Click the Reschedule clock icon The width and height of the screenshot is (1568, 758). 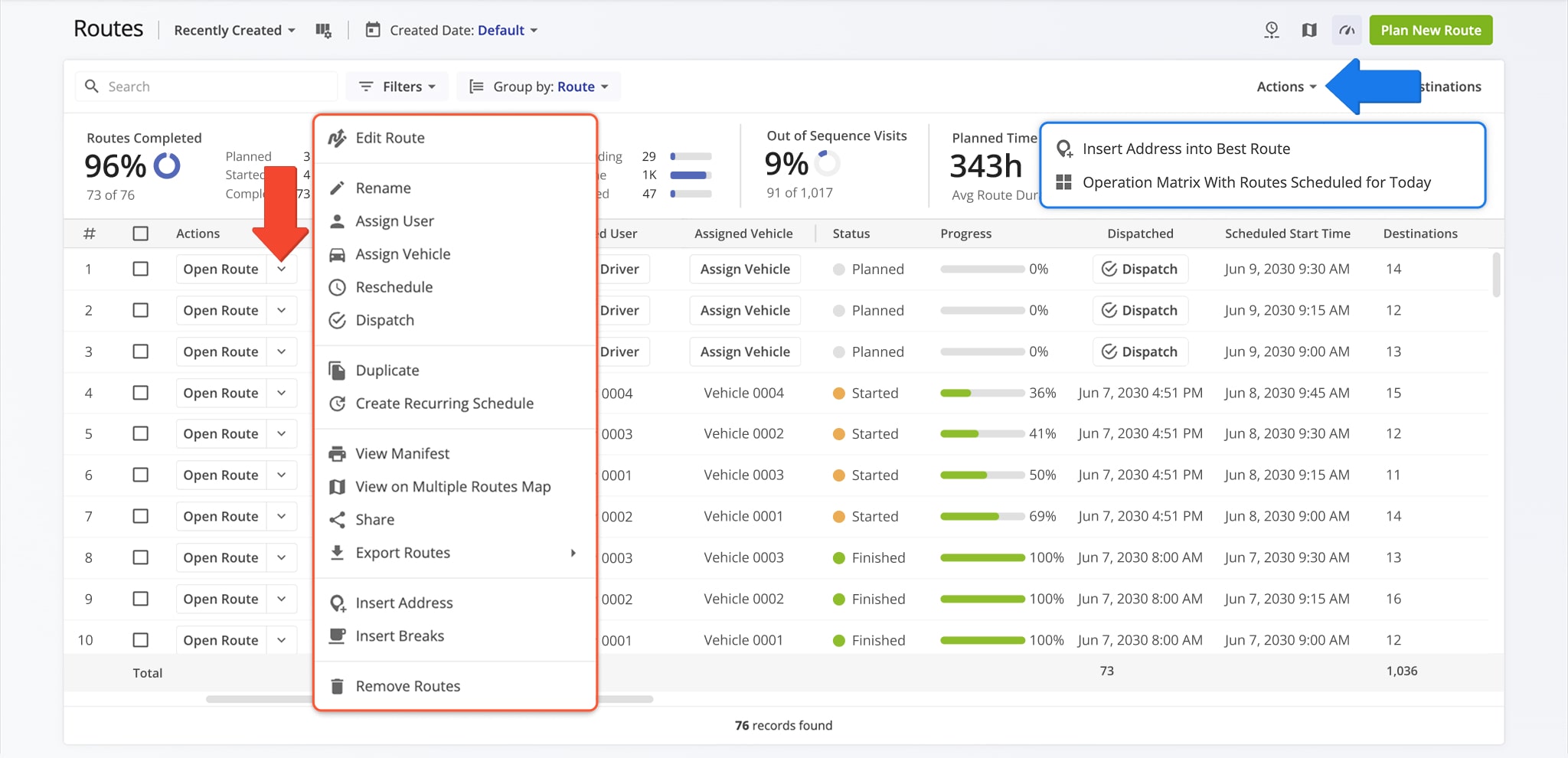pyautogui.click(x=337, y=287)
